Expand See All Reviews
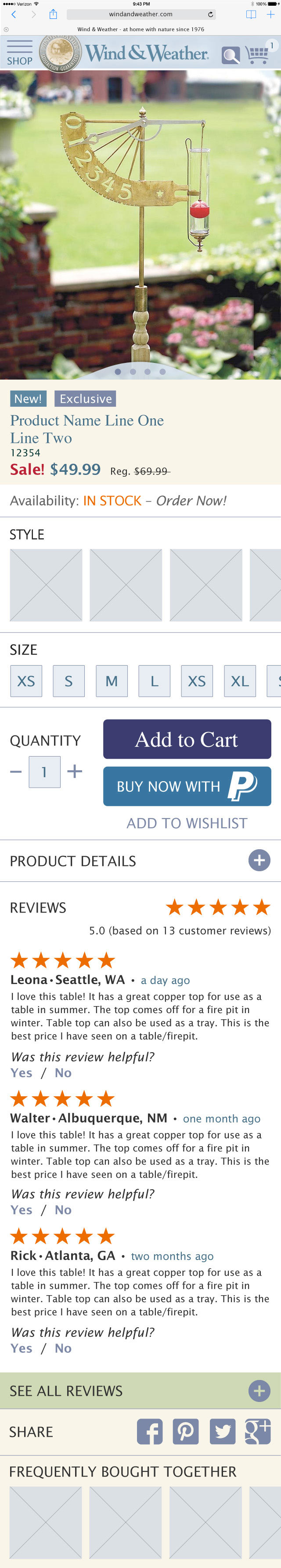Screen dimensions: 281x1568 [x=259, y=1391]
